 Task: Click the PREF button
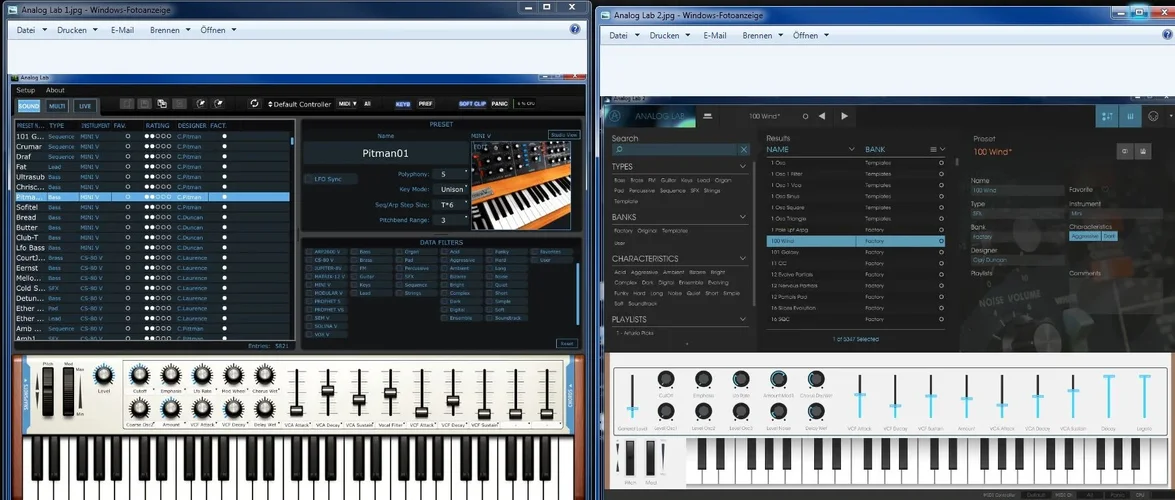(425, 103)
